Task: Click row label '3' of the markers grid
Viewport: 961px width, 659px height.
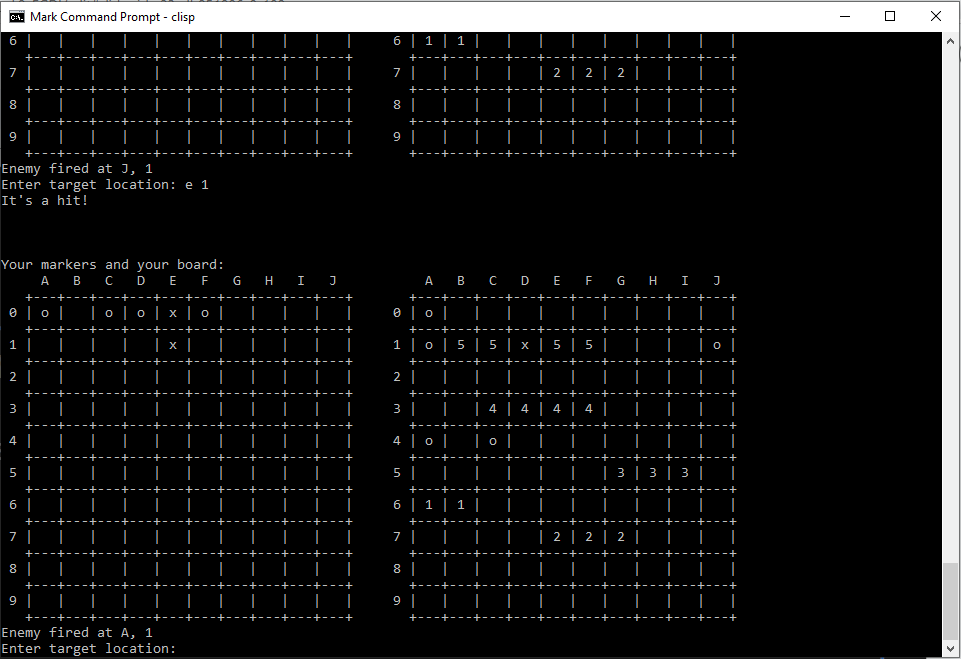Action: point(13,408)
